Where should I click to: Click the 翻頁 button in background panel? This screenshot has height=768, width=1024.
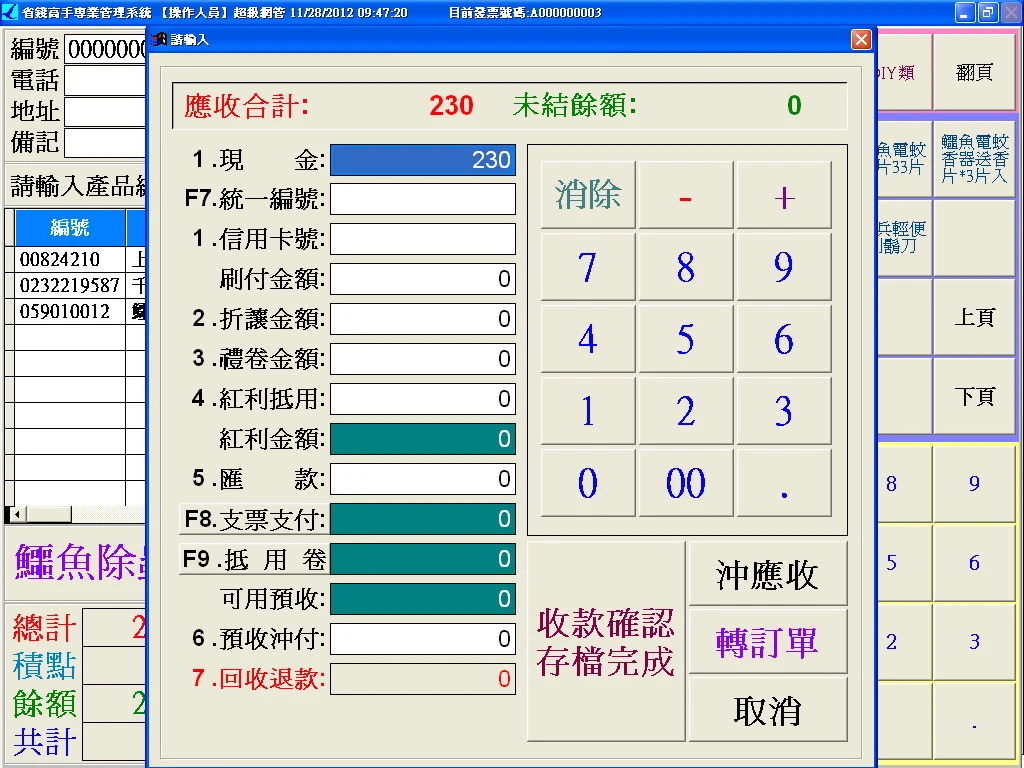[x=974, y=73]
